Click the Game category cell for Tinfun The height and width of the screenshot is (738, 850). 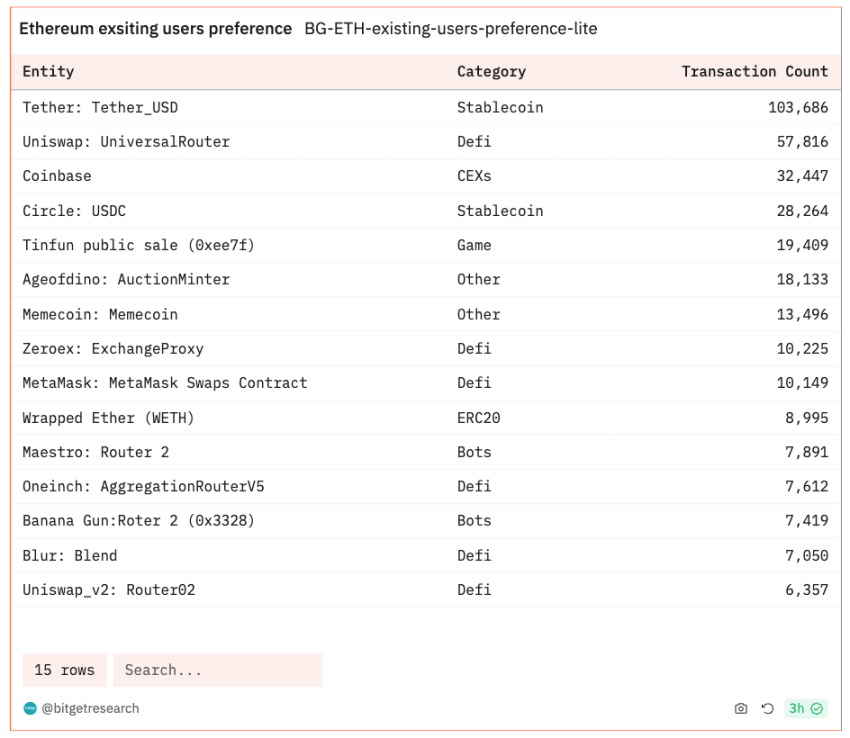474,245
